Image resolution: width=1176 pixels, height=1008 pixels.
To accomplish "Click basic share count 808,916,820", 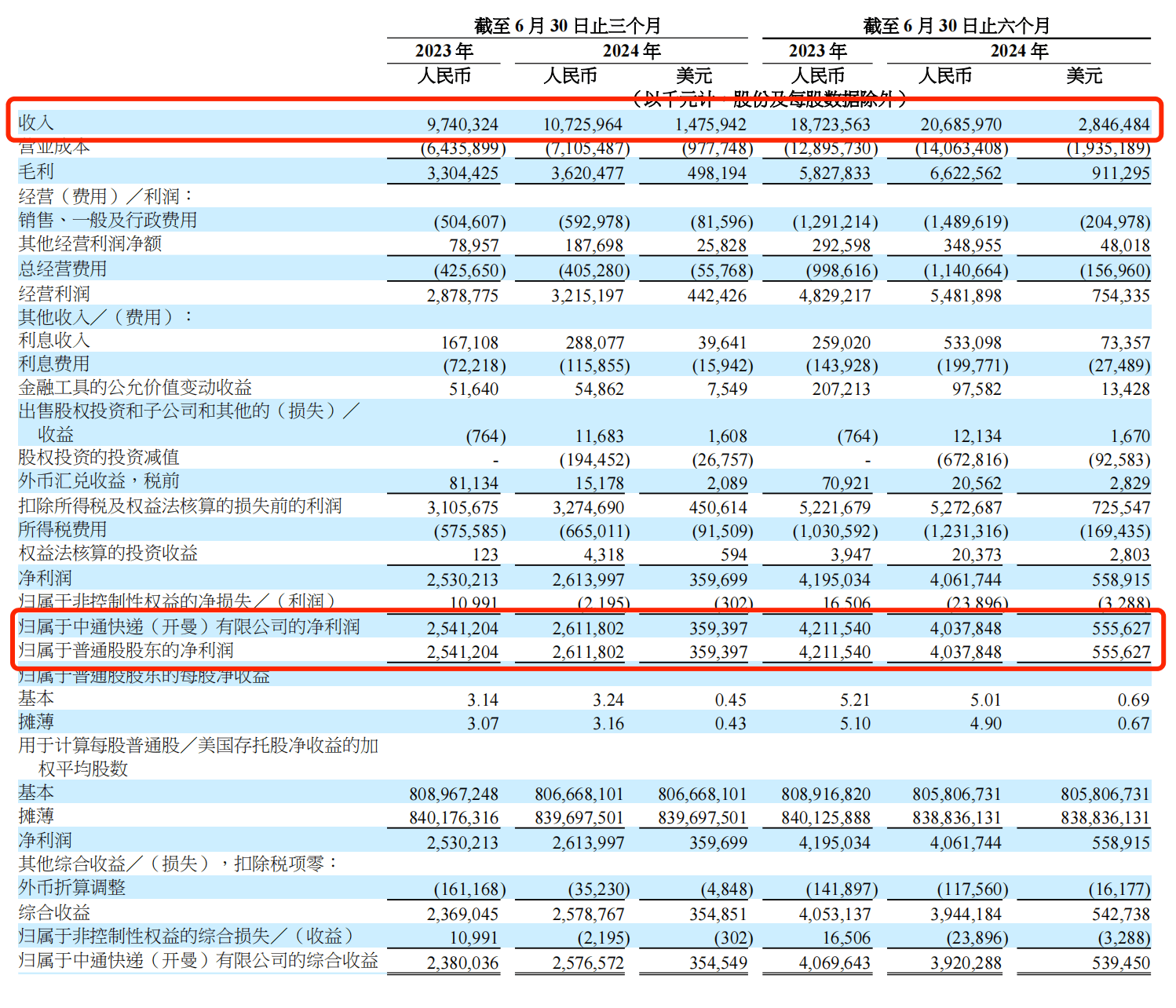I will pyautogui.click(x=826, y=794).
